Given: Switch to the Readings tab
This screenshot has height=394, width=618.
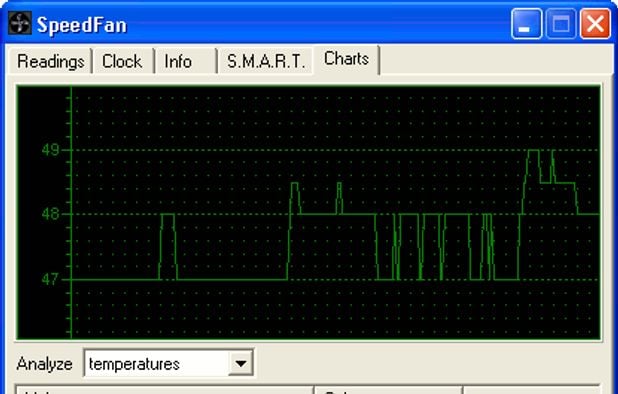Looking at the screenshot, I should click(x=50, y=61).
